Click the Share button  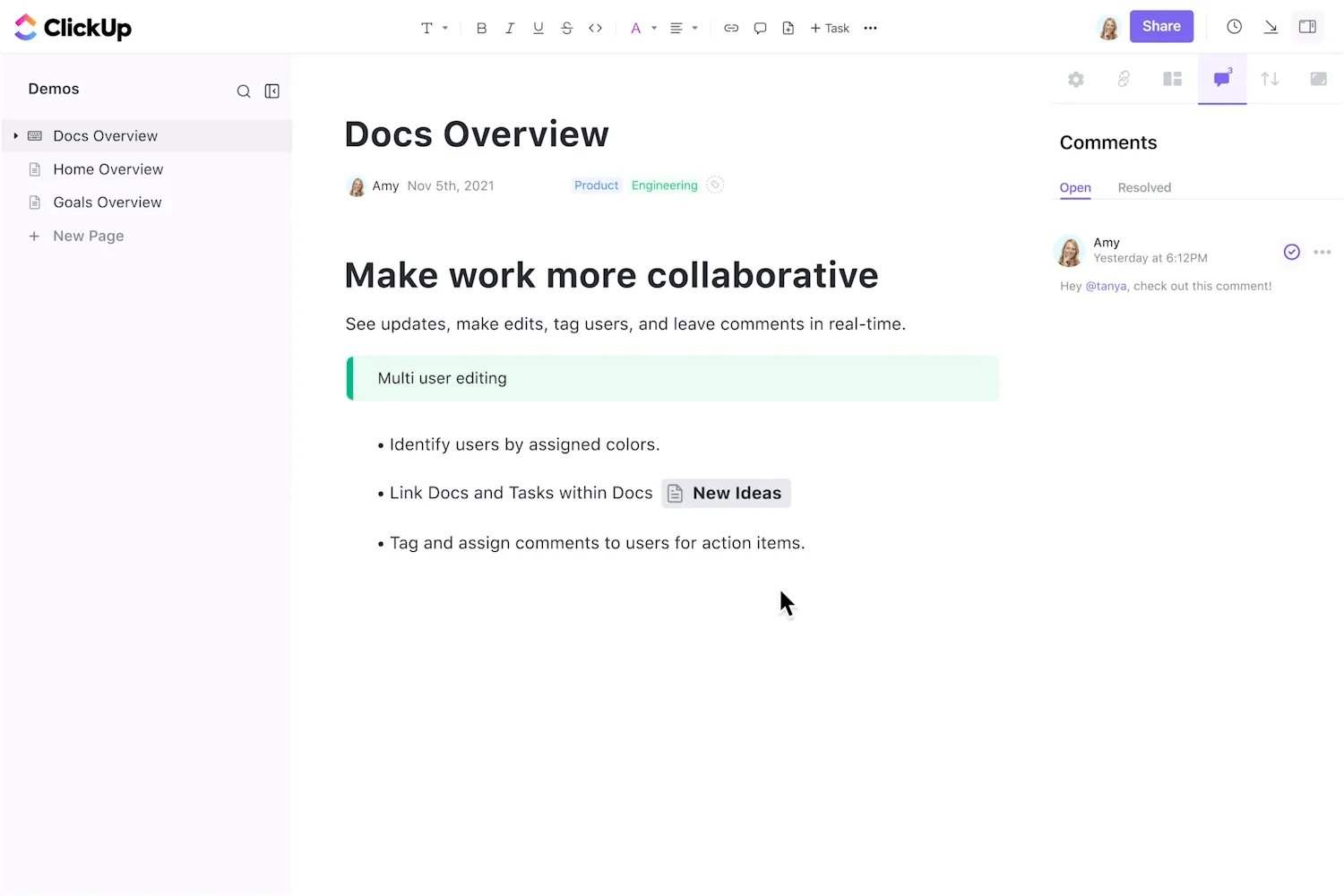[1161, 27]
